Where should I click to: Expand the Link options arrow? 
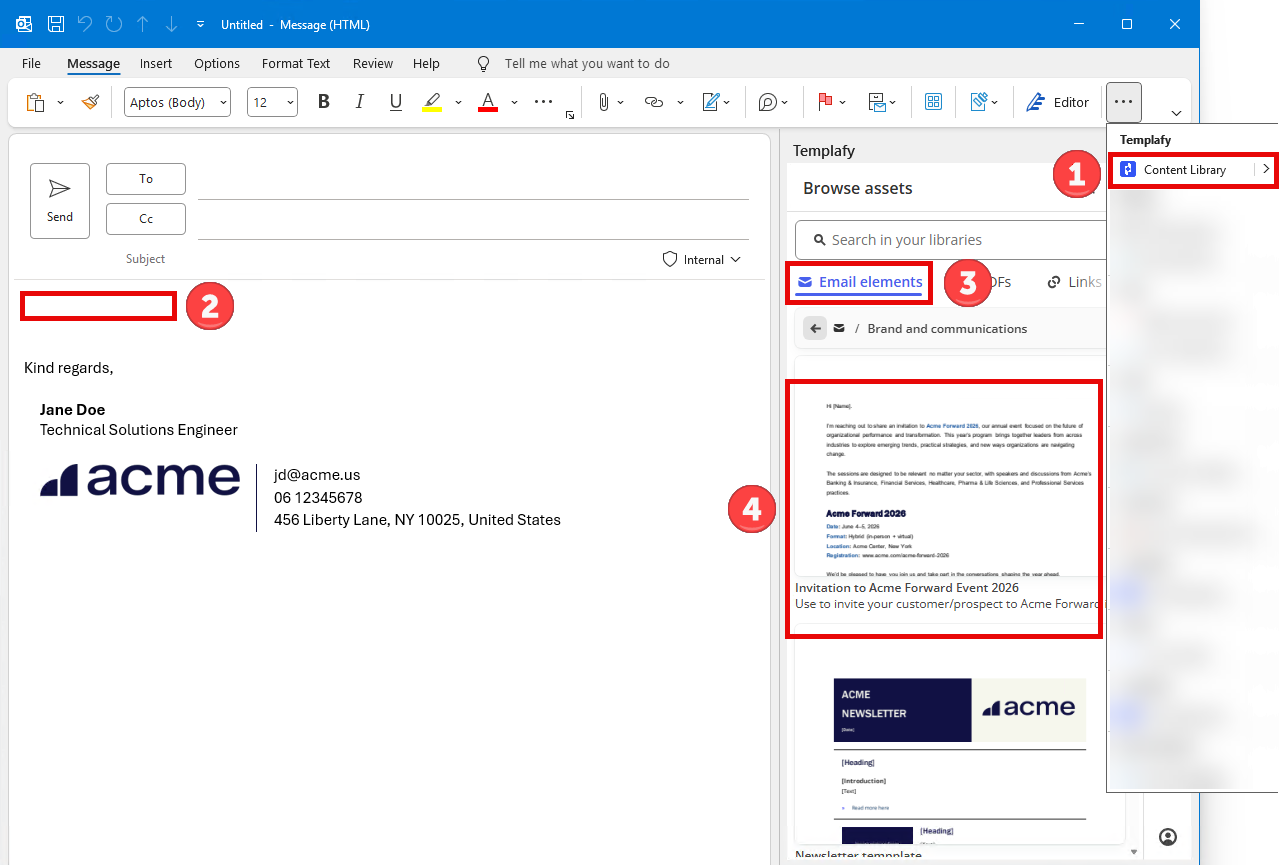(680, 102)
